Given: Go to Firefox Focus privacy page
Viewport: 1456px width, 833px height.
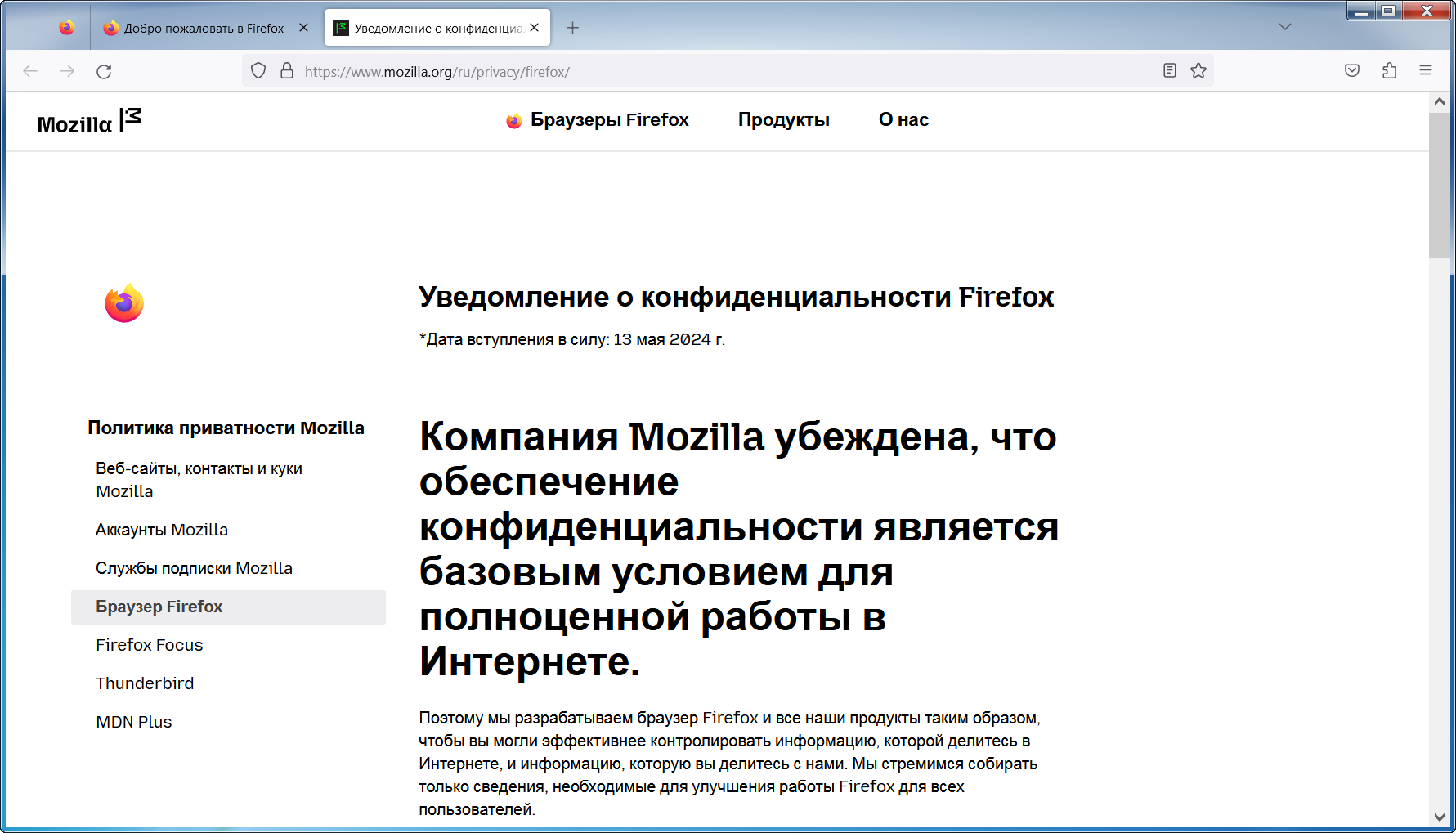Looking at the screenshot, I should click(x=150, y=645).
